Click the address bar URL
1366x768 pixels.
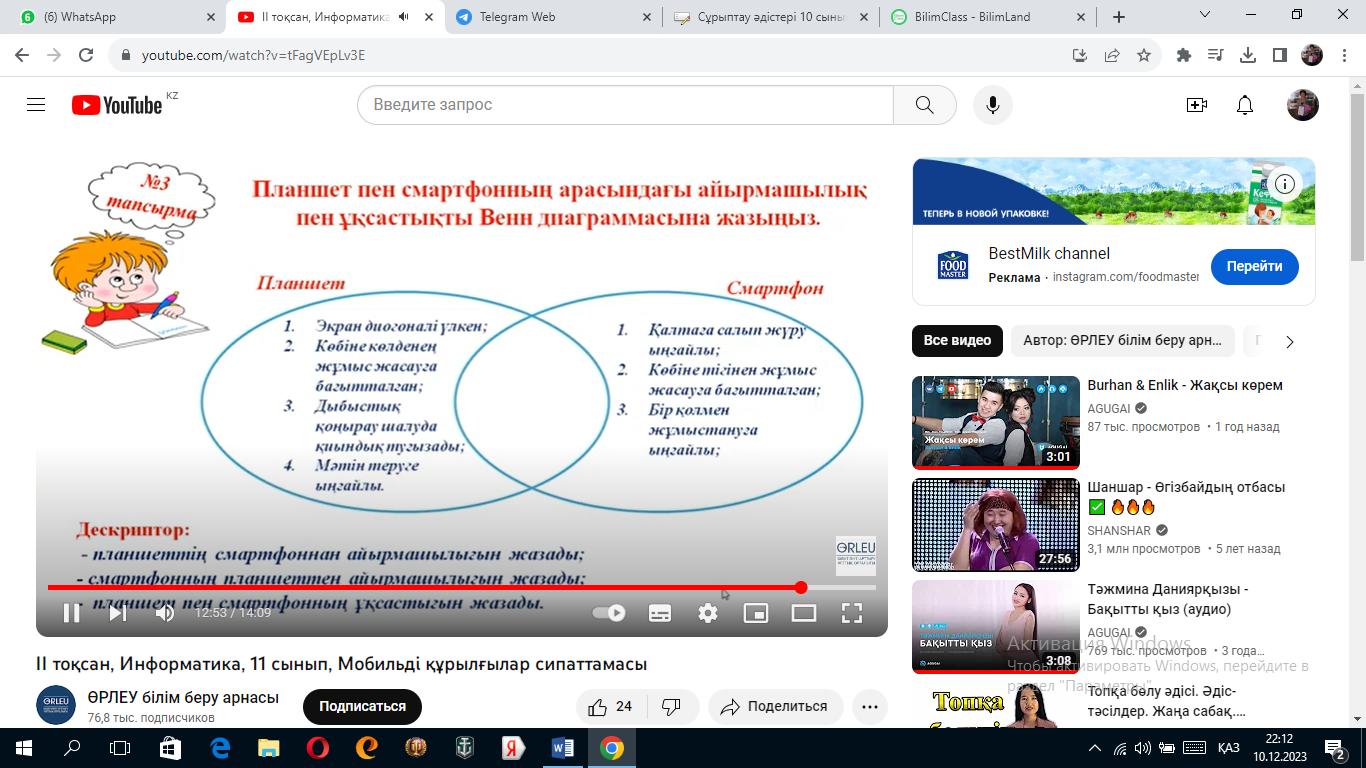pyautogui.click(x=254, y=56)
